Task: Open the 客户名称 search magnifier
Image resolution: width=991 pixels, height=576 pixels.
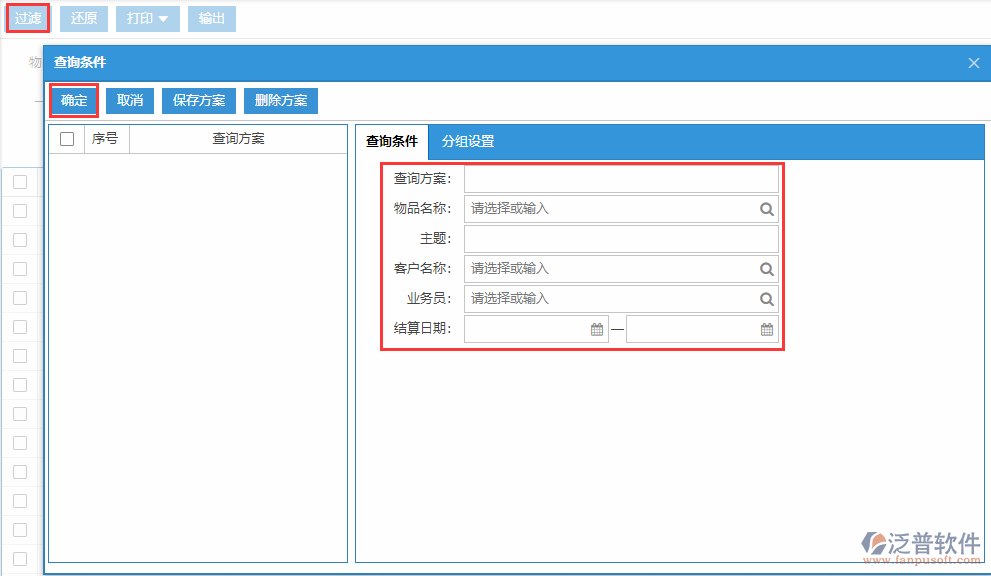Action: (766, 268)
